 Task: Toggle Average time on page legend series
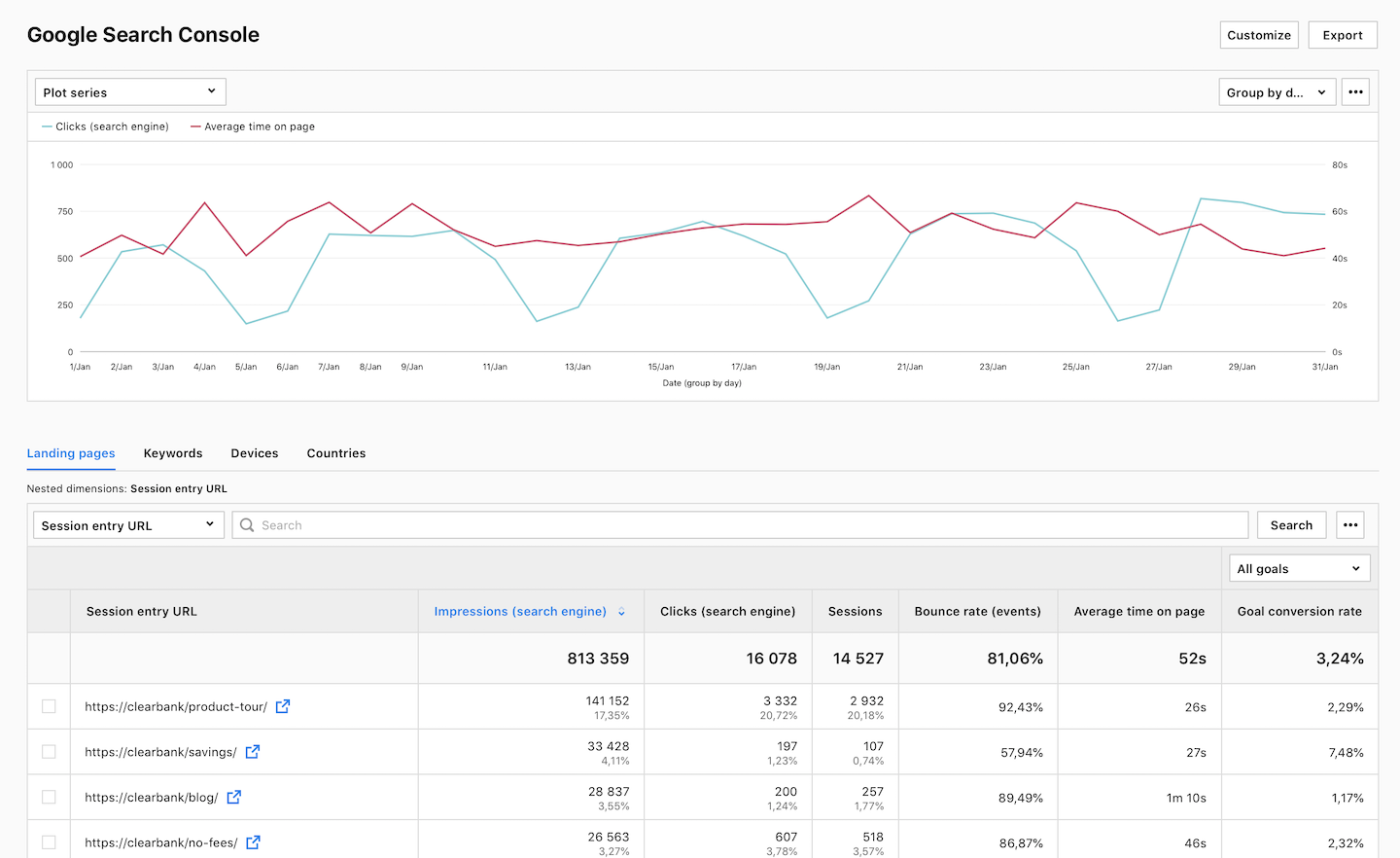[x=253, y=126]
